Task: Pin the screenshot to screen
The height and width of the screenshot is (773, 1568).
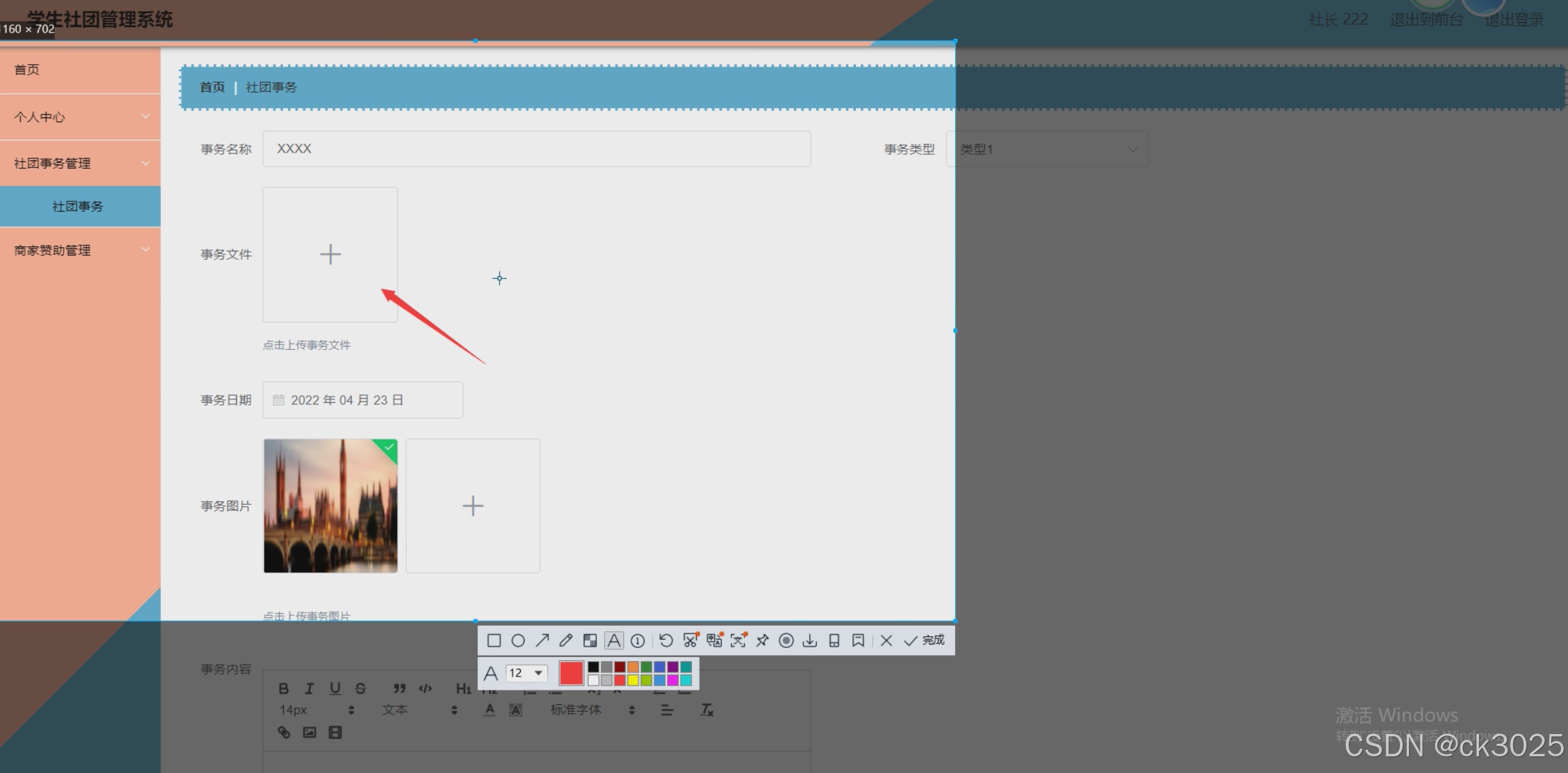Action: pyautogui.click(x=762, y=640)
